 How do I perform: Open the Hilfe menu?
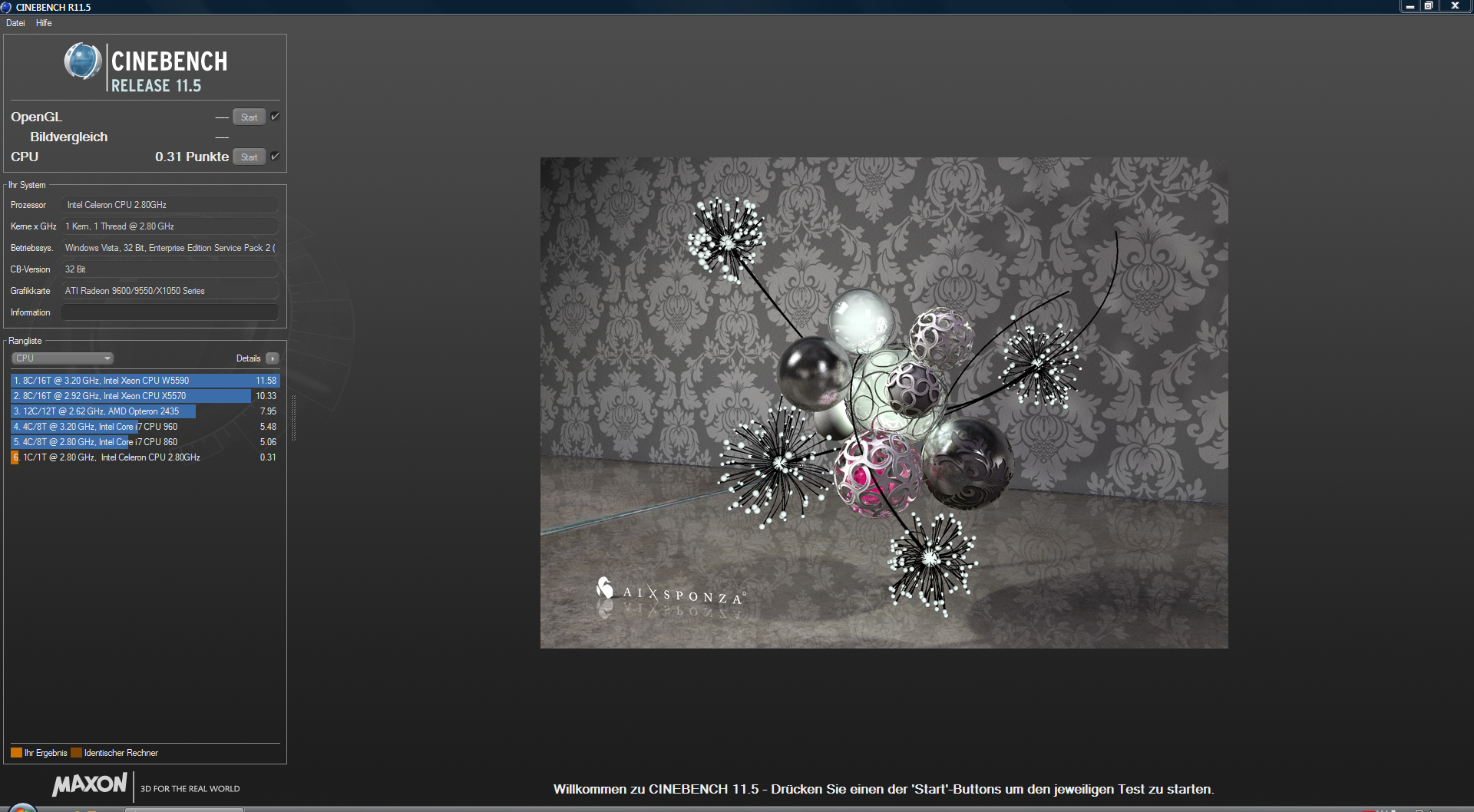pyautogui.click(x=44, y=23)
